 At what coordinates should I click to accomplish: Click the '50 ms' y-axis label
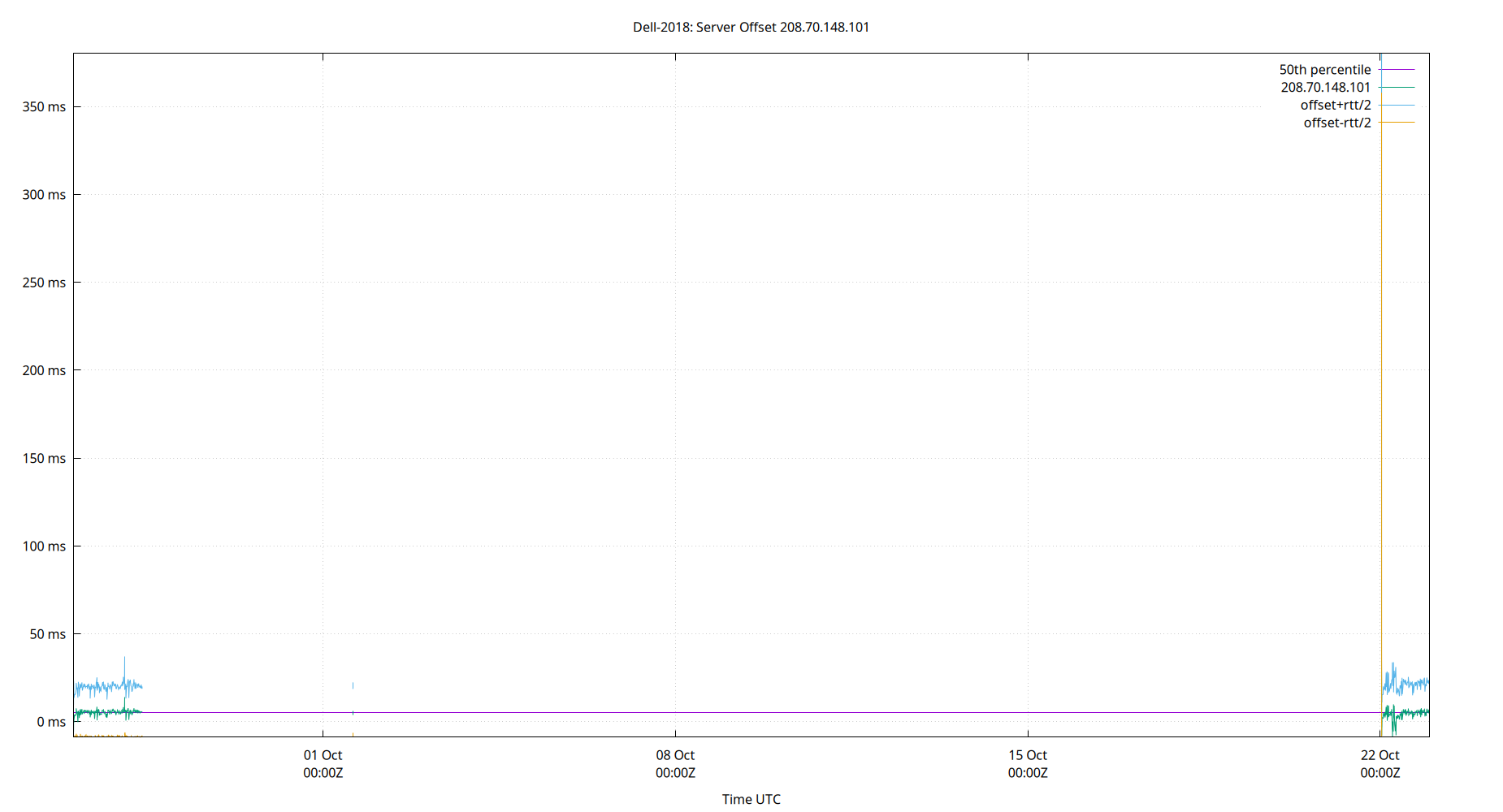point(48,634)
